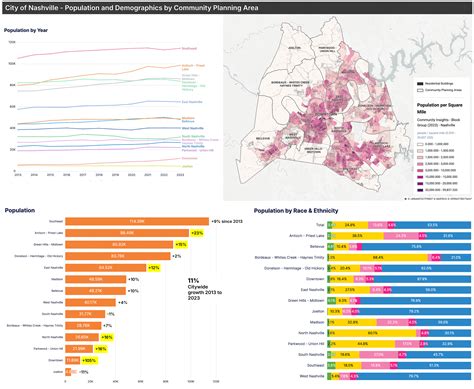This screenshot has height=389, width=474.
Task: Click the '11% Citywide growth 2013 to 2023' note
Action: 204,289
